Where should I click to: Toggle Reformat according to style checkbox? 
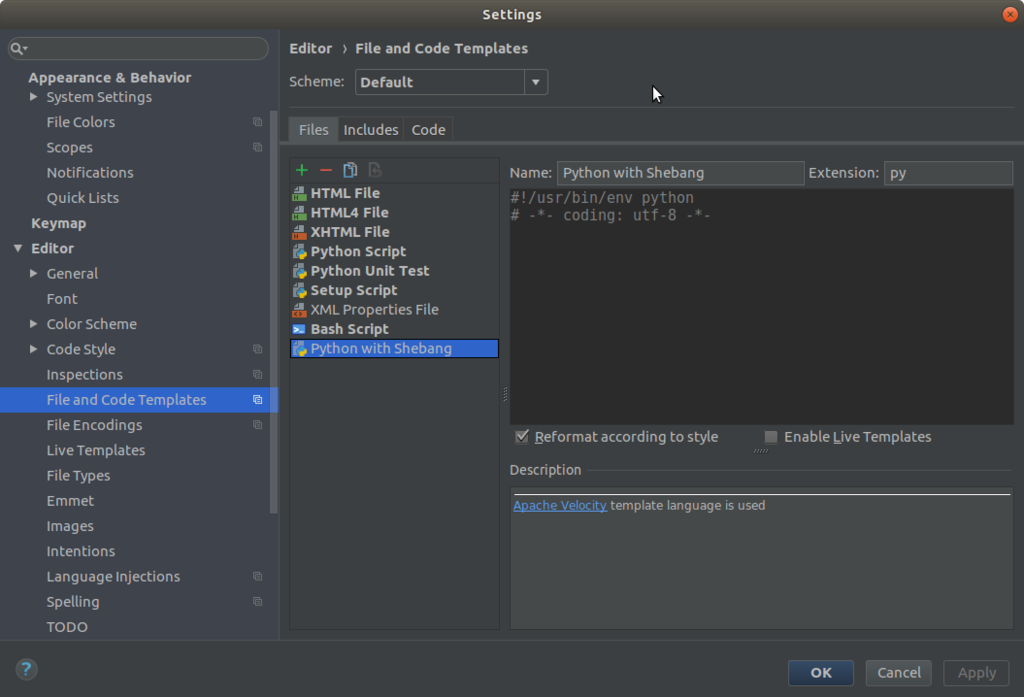pos(522,436)
